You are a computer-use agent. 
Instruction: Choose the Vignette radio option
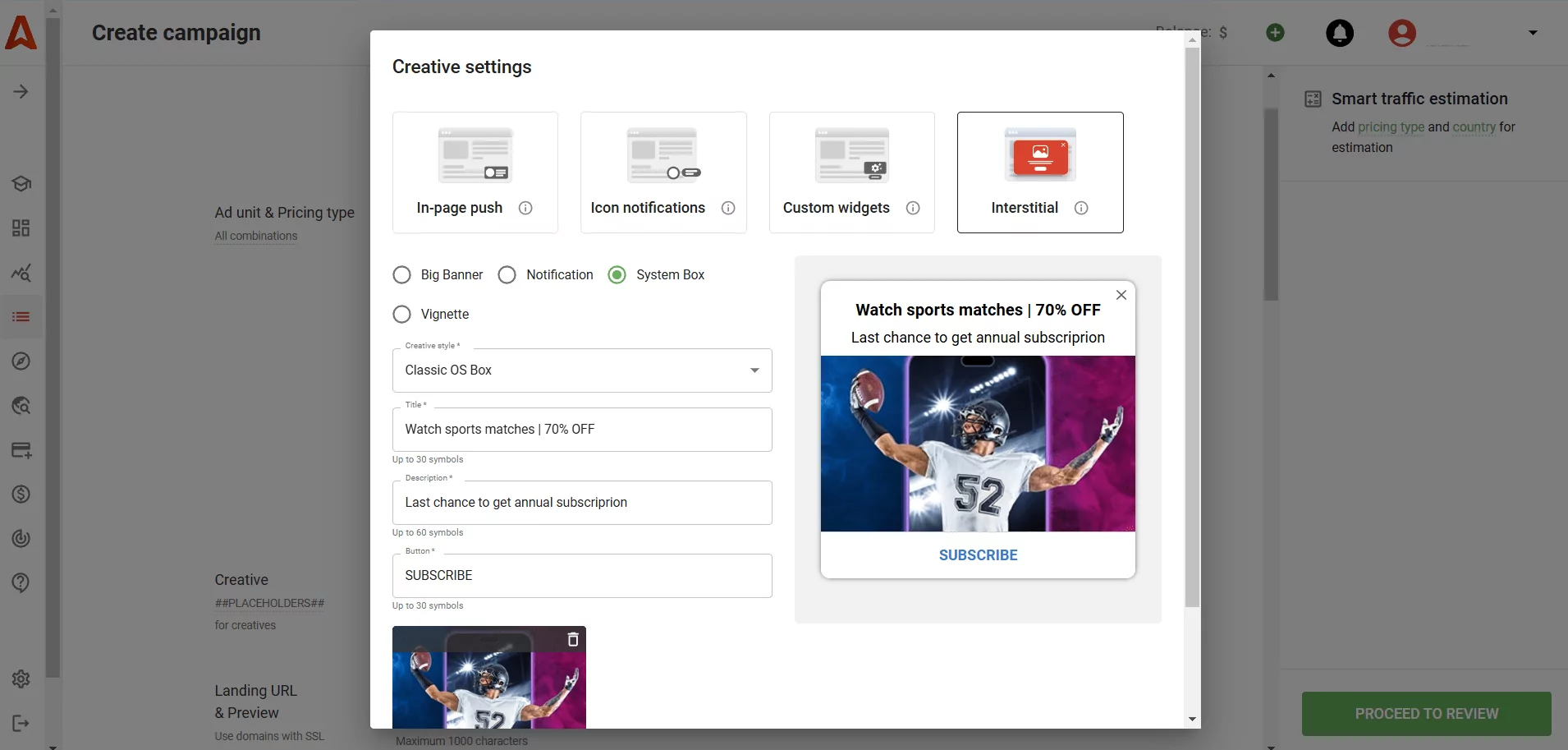coord(402,314)
